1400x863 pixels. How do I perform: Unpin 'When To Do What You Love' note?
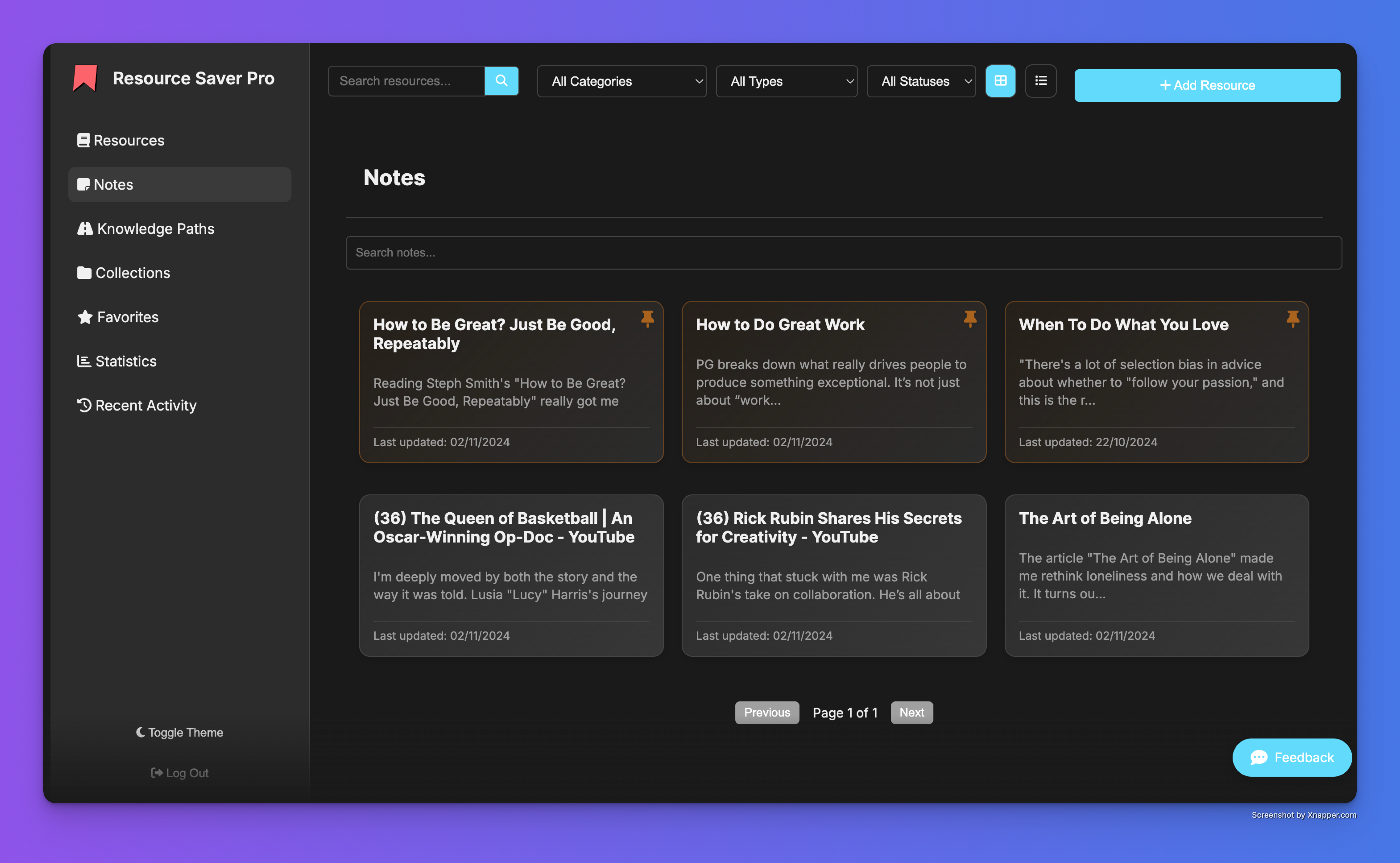coord(1293,319)
